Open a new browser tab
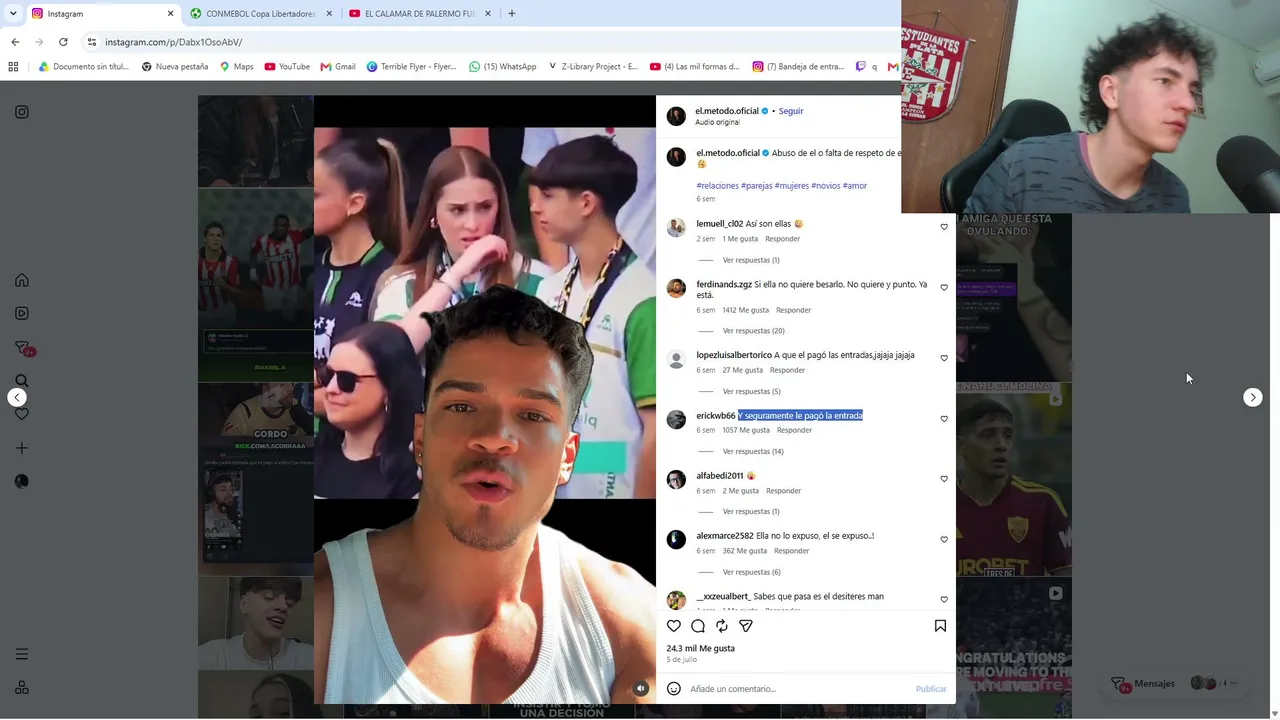Image resolution: width=1280 pixels, height=720 pixels. point(512,14)
